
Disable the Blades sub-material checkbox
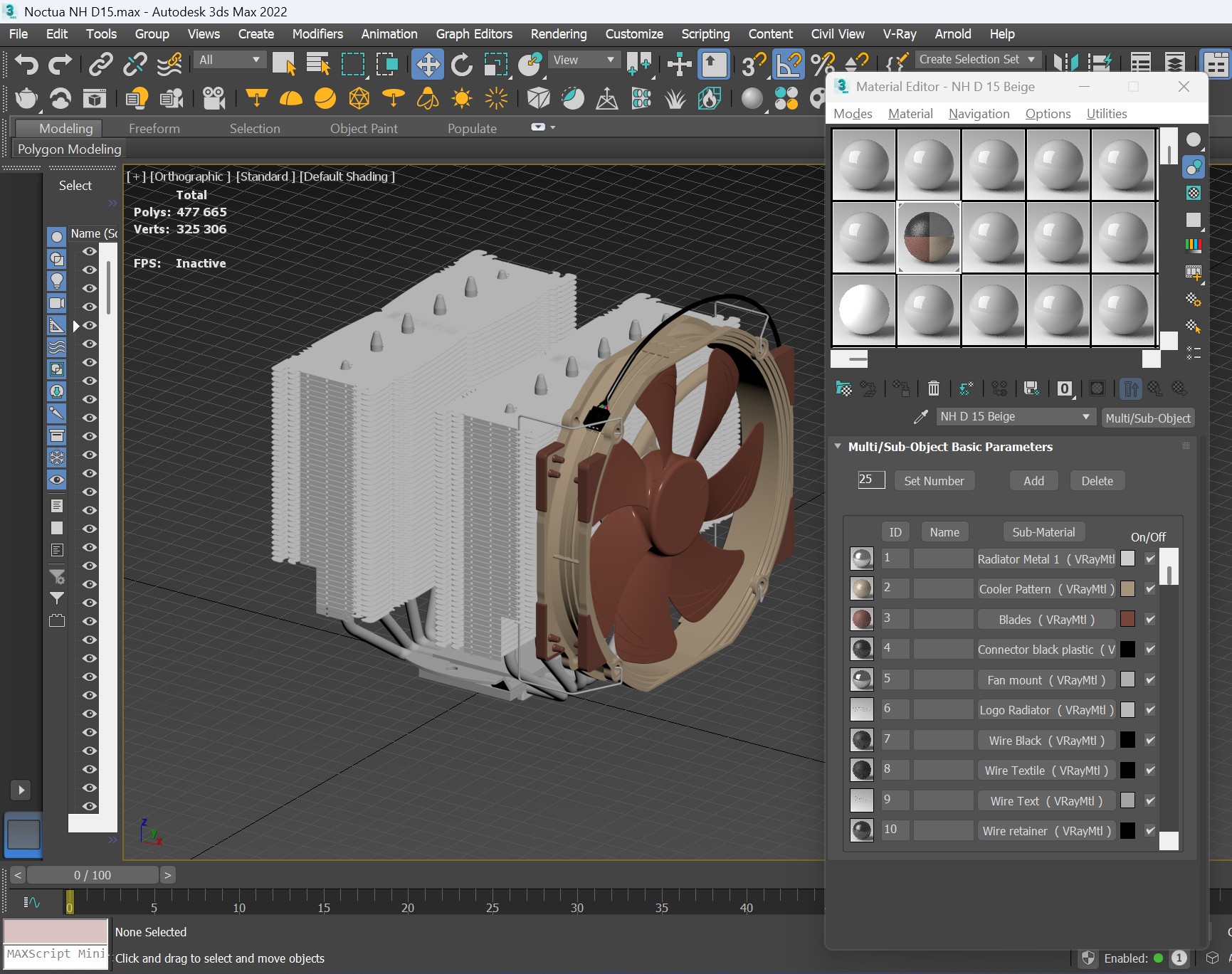(1150, 620)
